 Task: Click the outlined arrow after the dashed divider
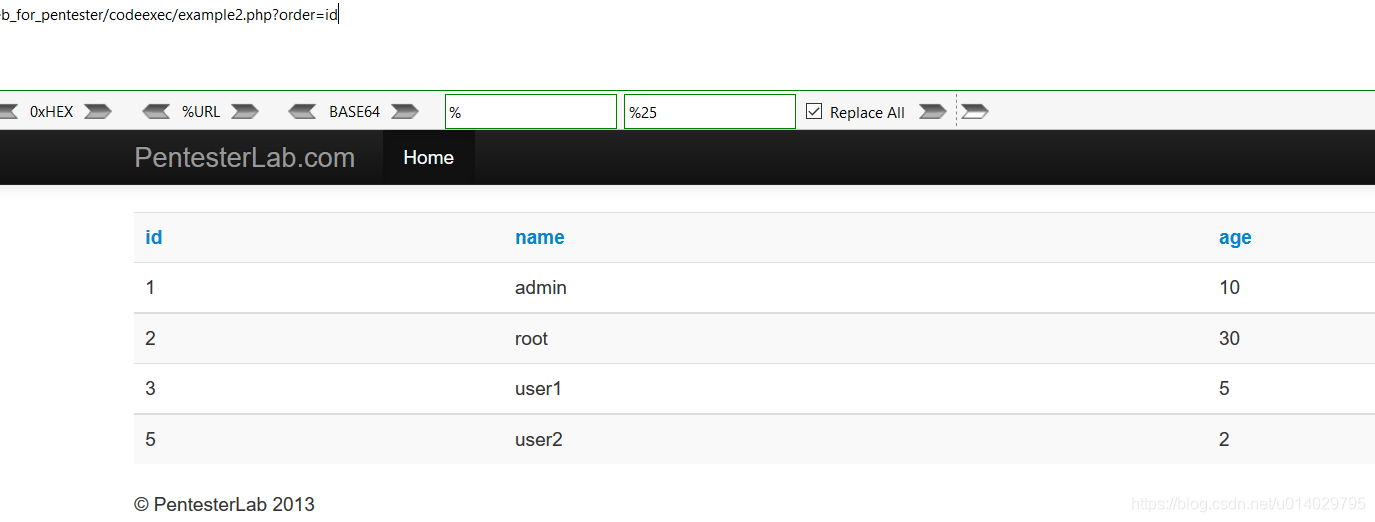pyautogui.click(x=975, y=112)
